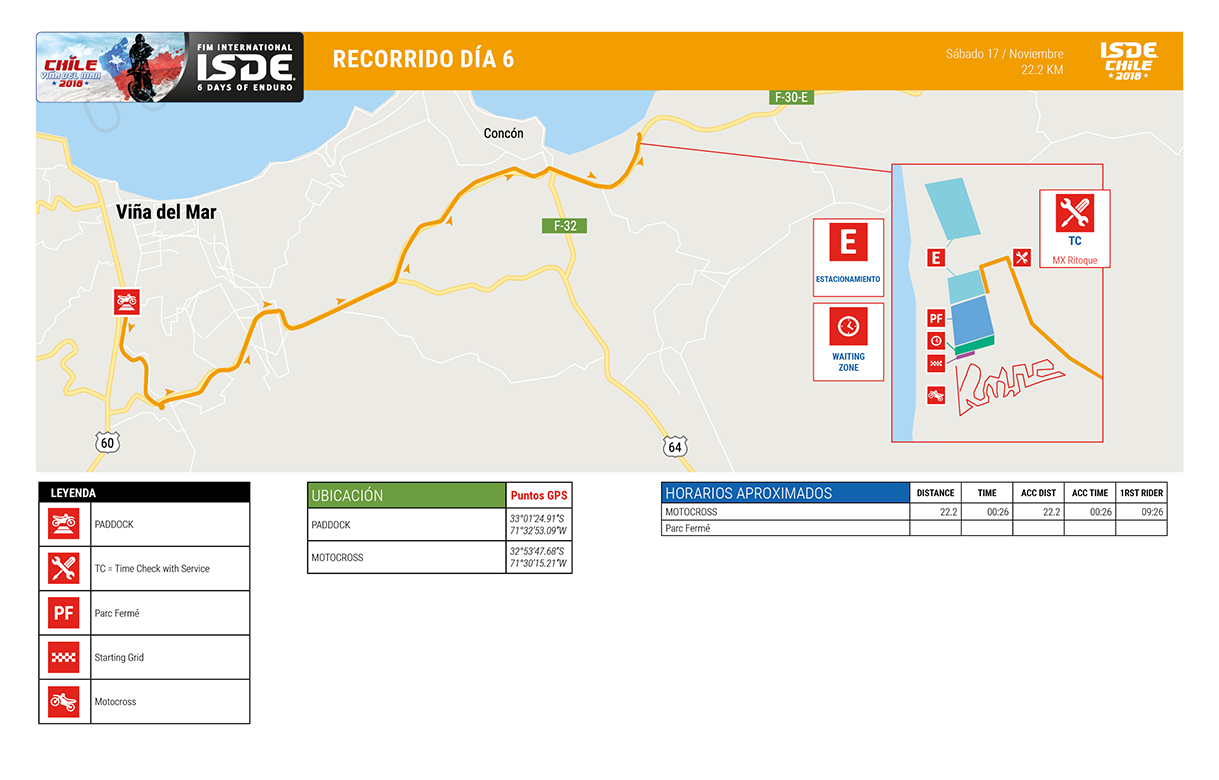Viewport: 1219px width, 780px height.
Task: Click the small PF marker in the inset map
Action: pos(936,319)
